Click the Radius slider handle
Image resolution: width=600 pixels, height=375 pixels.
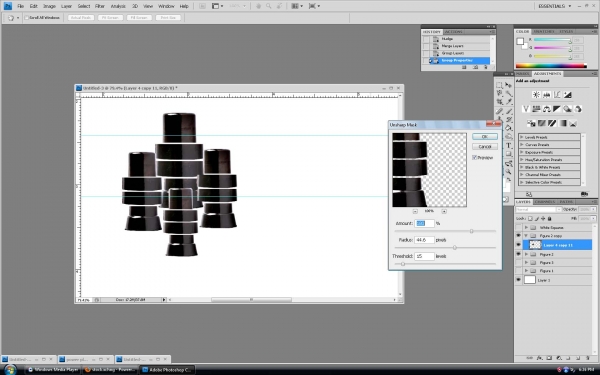pos(455,248)
